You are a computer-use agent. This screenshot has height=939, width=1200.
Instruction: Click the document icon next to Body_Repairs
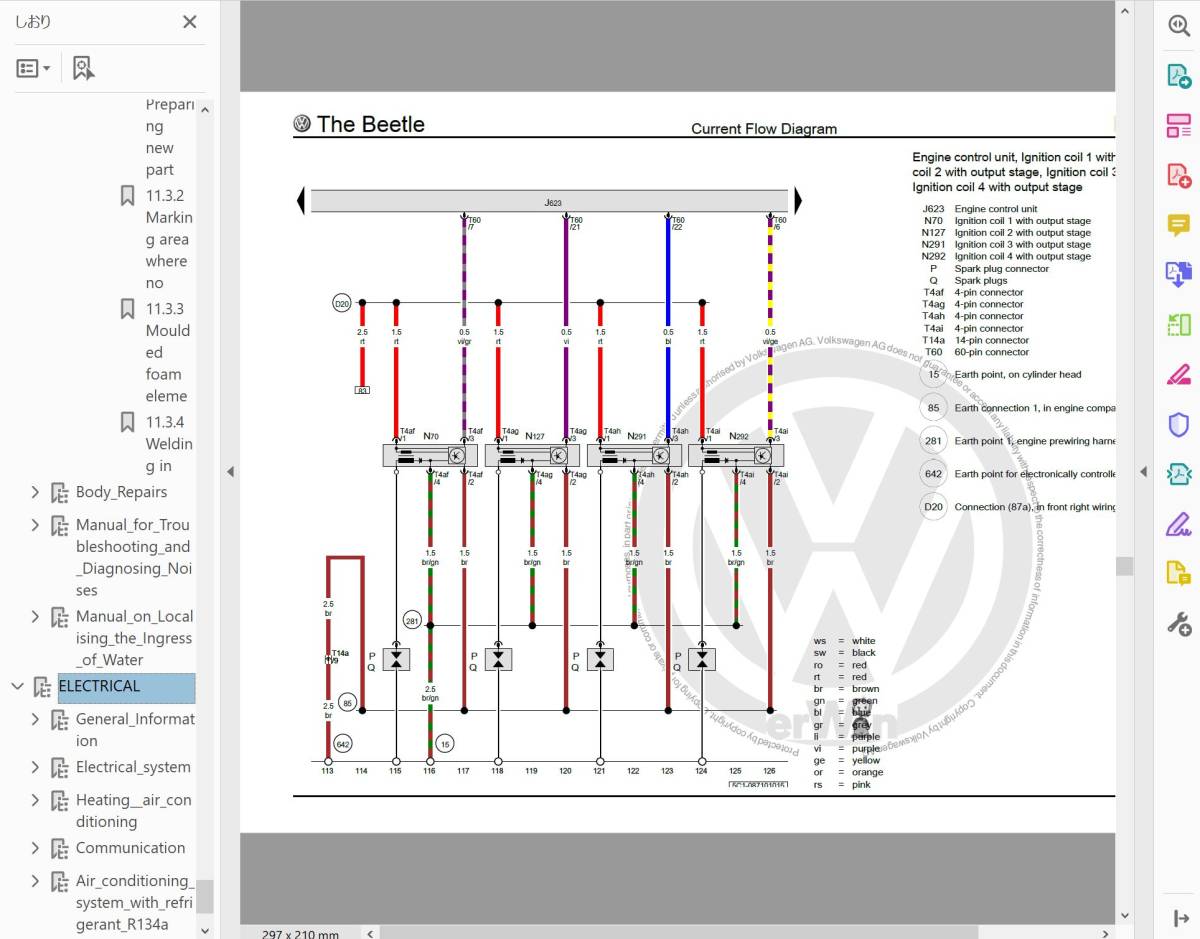(x=59, y=492)
